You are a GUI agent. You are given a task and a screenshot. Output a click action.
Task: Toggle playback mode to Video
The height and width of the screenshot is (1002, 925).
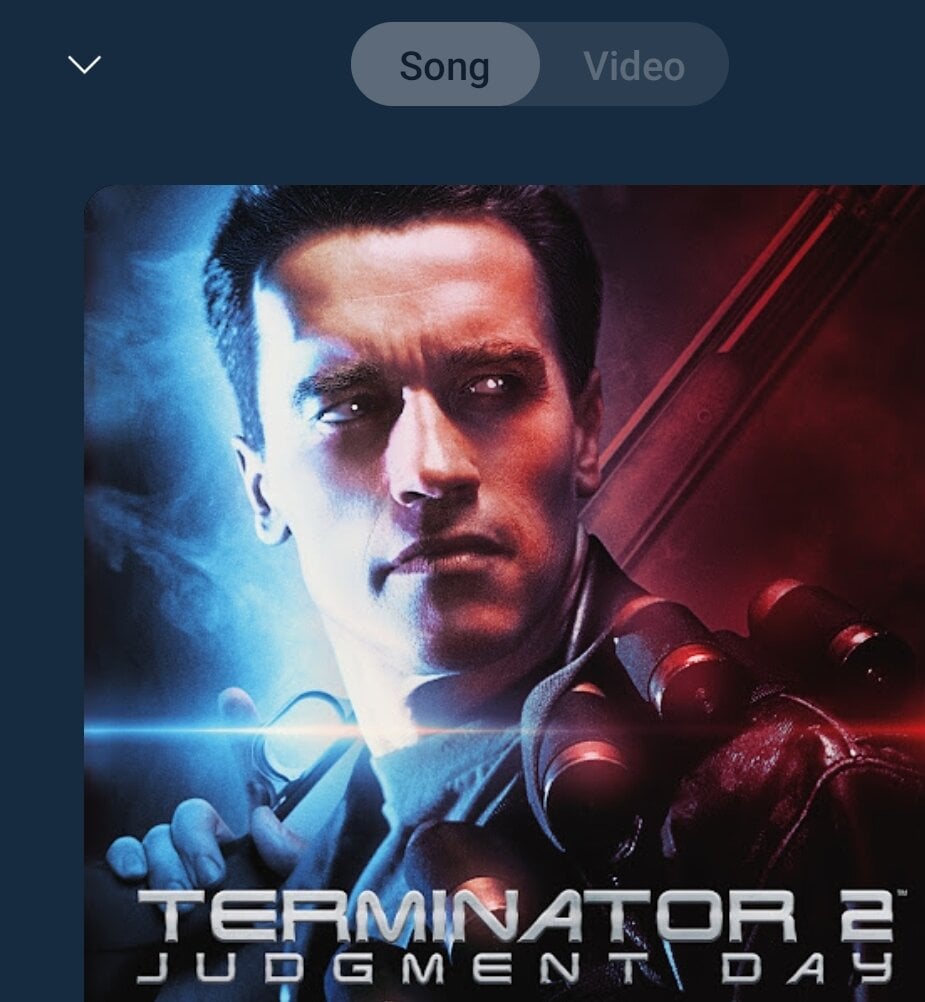[634, 65]
